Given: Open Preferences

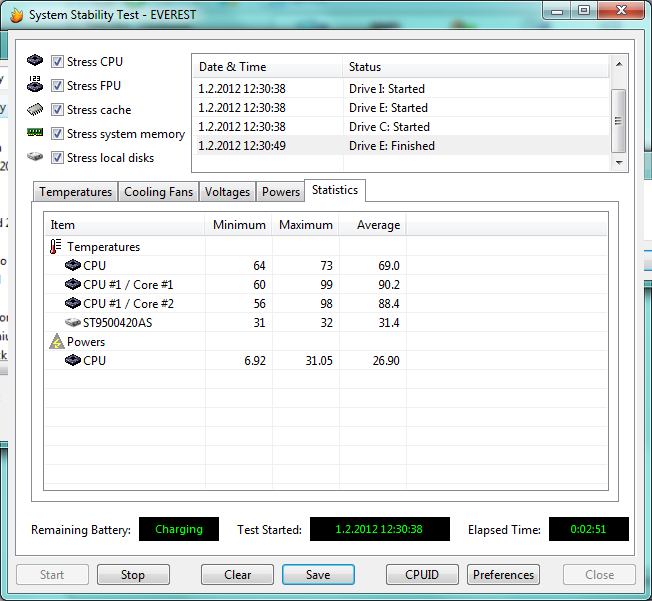Looking at the screenshot, I should point(503,575).
